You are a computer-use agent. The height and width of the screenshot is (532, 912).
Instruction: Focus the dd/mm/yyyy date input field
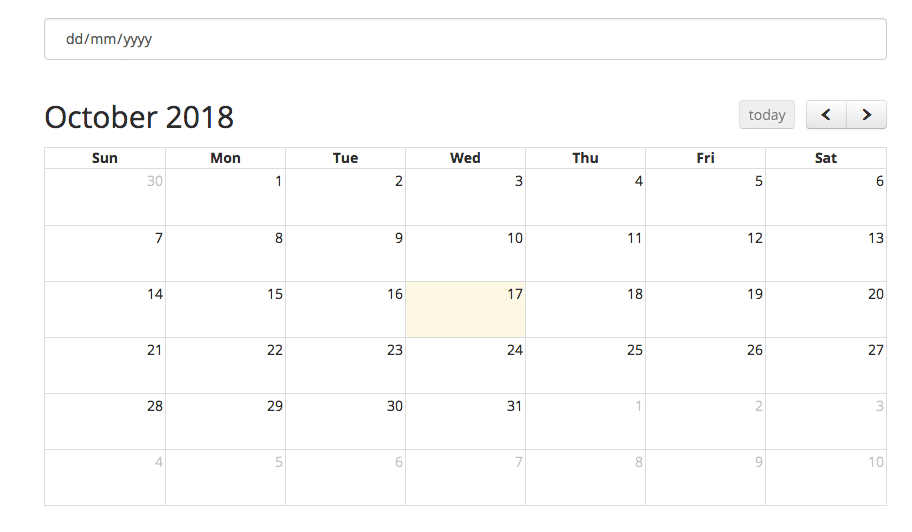click(x=465, y=39)
